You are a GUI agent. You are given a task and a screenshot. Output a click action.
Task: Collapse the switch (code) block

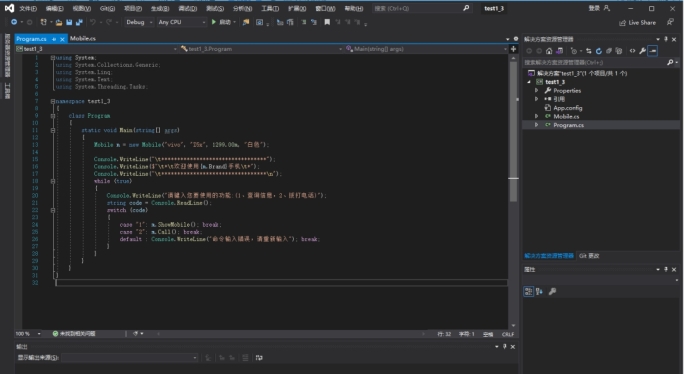pos(53,210)
